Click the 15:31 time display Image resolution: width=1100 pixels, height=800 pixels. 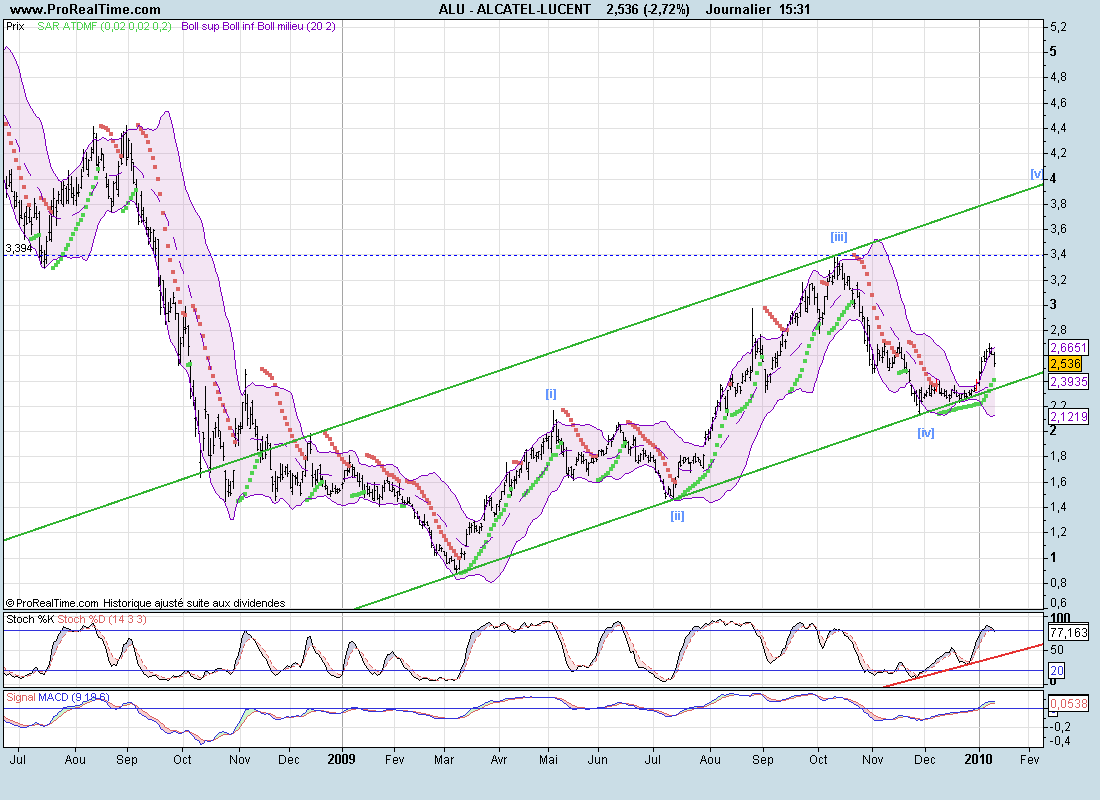pos(796,9)
